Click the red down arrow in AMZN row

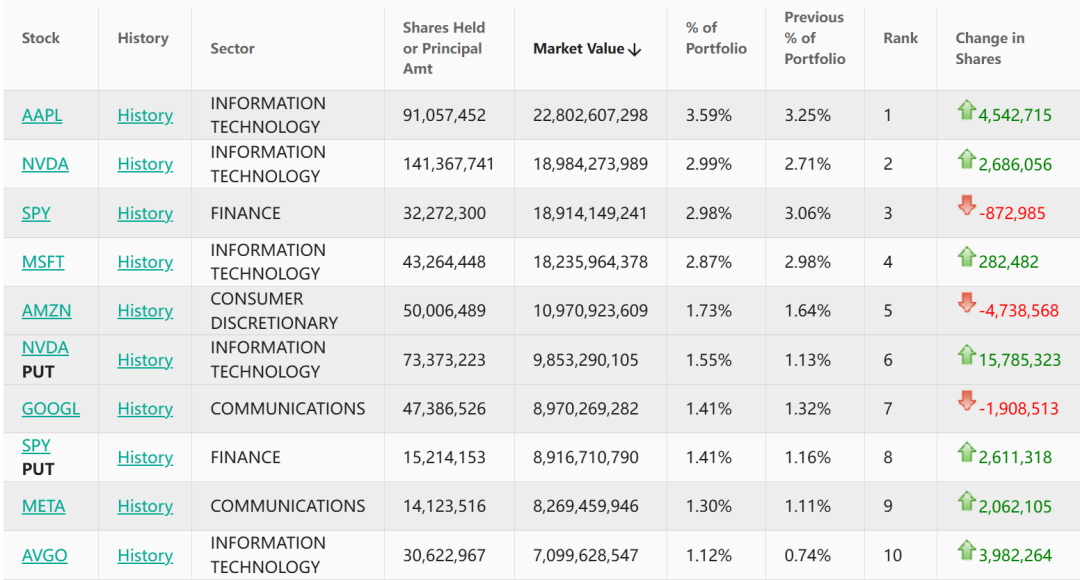click(x=966, y=303)
